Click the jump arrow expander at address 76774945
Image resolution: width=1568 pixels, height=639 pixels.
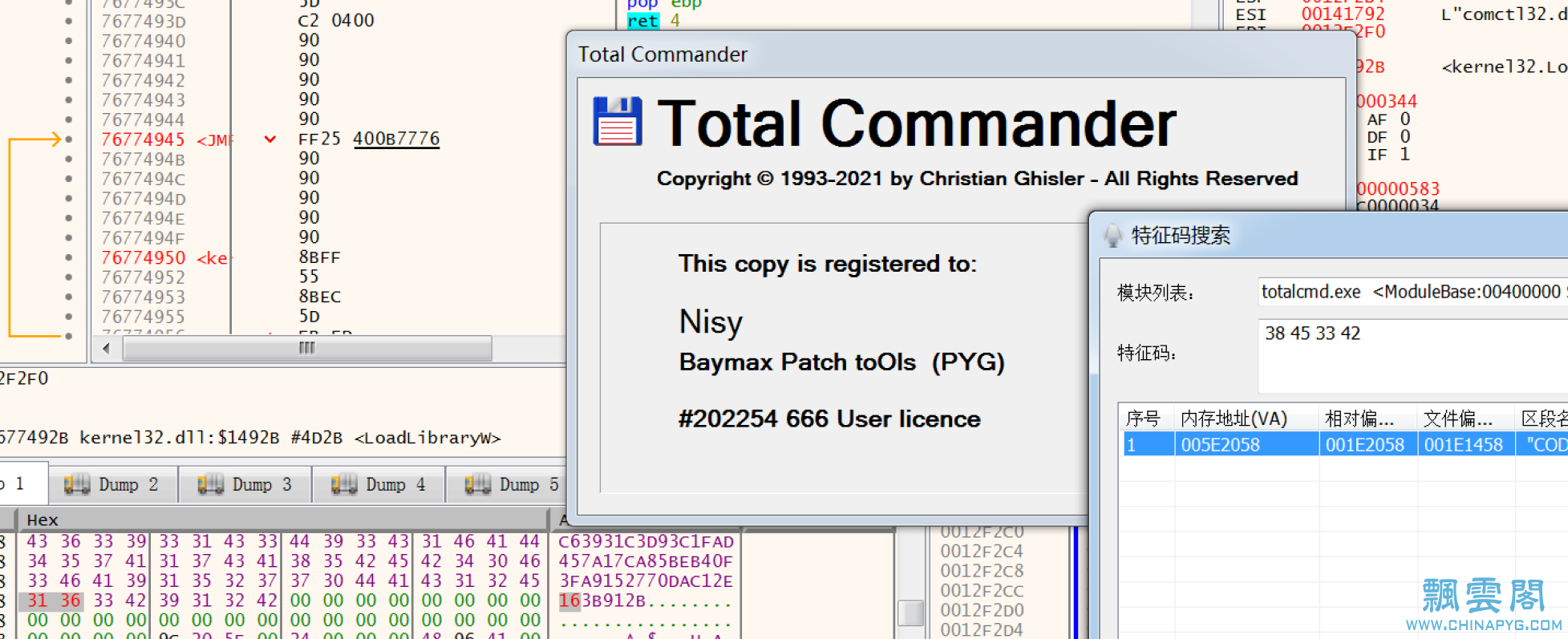pyautogui.click(x=270, y=140)
